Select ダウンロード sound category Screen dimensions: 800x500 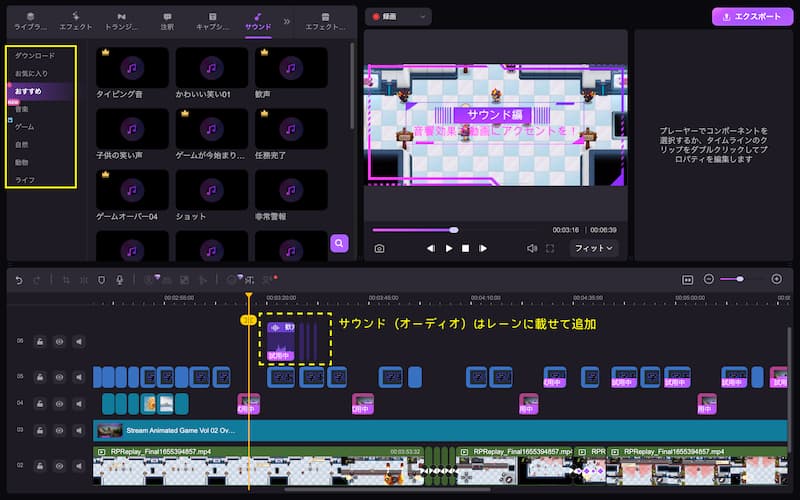(x=35, y=56)
